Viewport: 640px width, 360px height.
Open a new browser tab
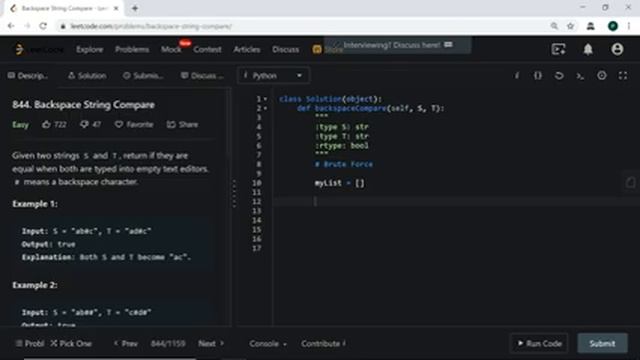[135, 8]
